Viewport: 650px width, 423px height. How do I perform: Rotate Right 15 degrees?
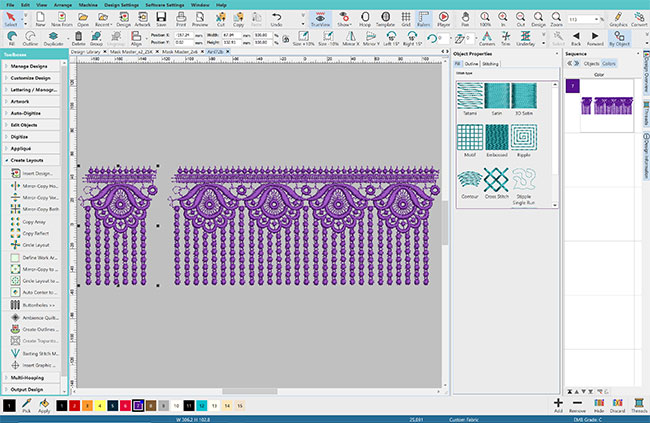tap(412, 38)
